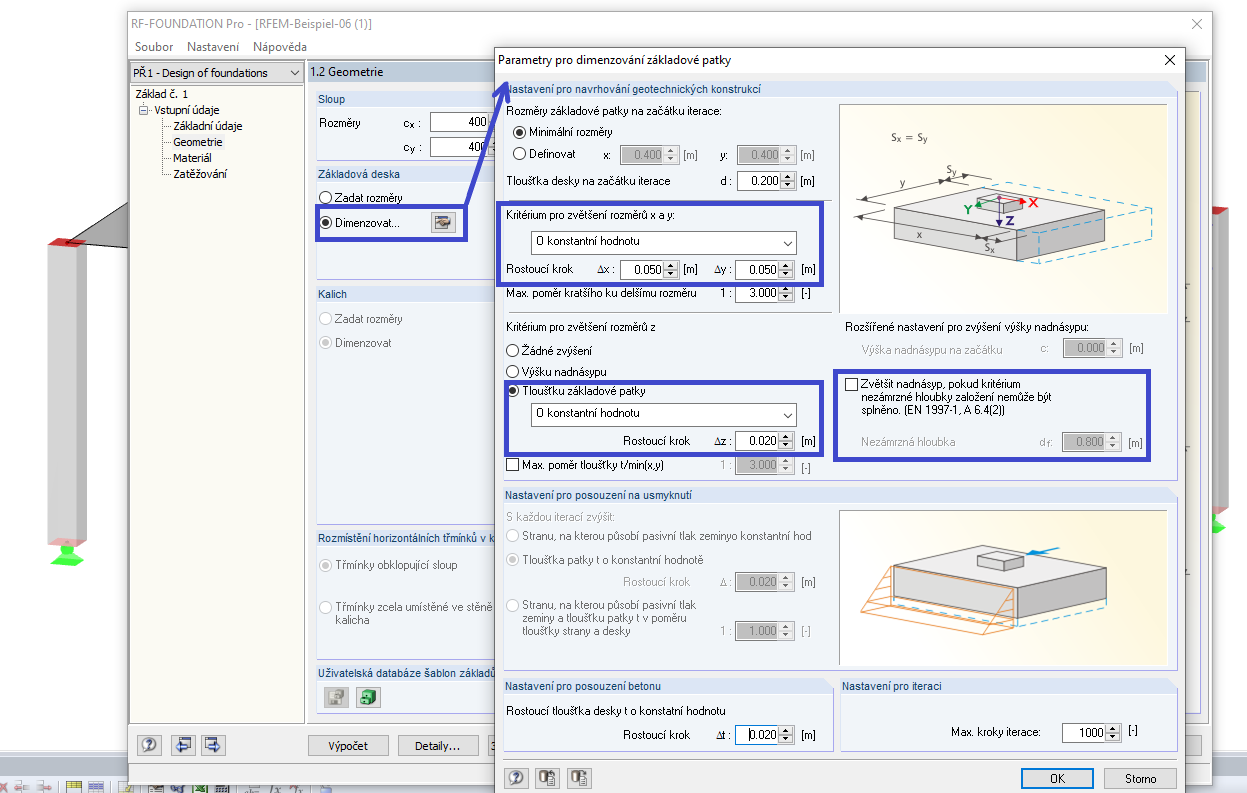Select the Výšku nadnásypu option

(513, 371)
